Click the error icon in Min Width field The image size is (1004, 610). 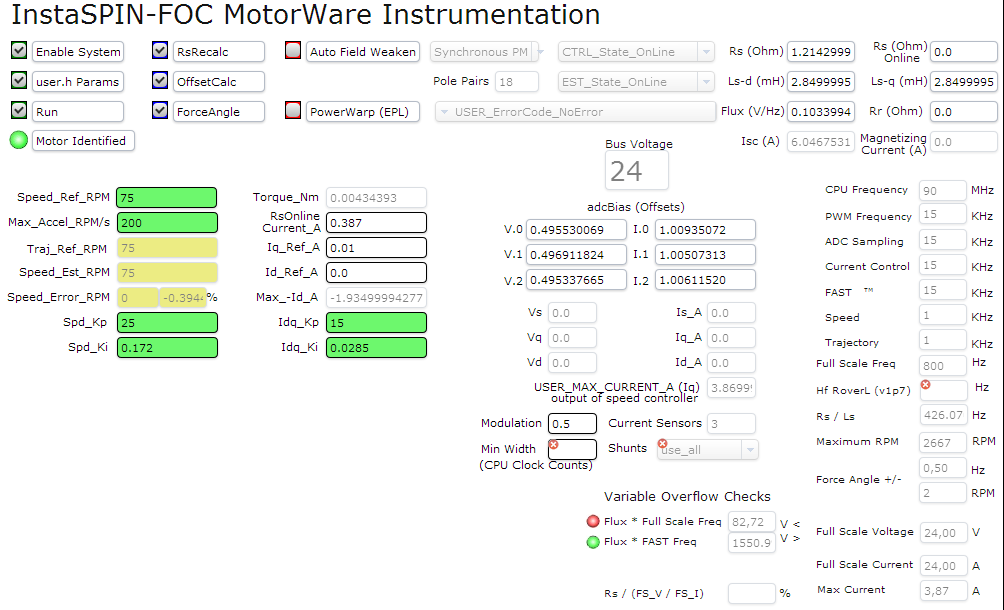click(x=554, y=445)
